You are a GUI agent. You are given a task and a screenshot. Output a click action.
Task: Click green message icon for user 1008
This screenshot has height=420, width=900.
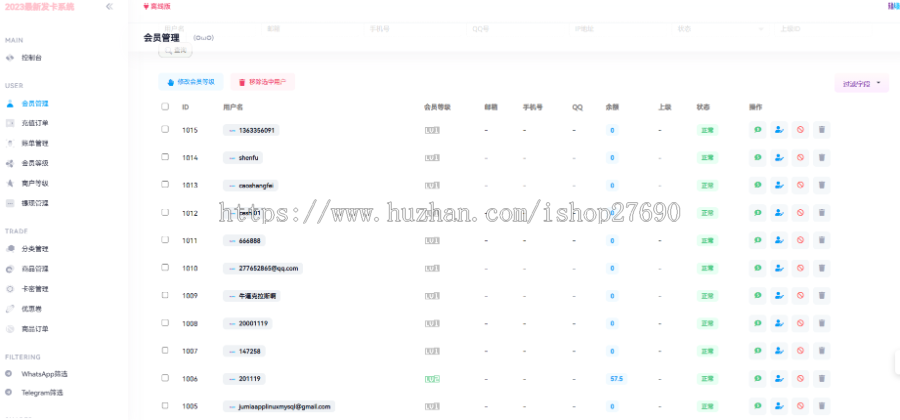[x=758, y=323]
